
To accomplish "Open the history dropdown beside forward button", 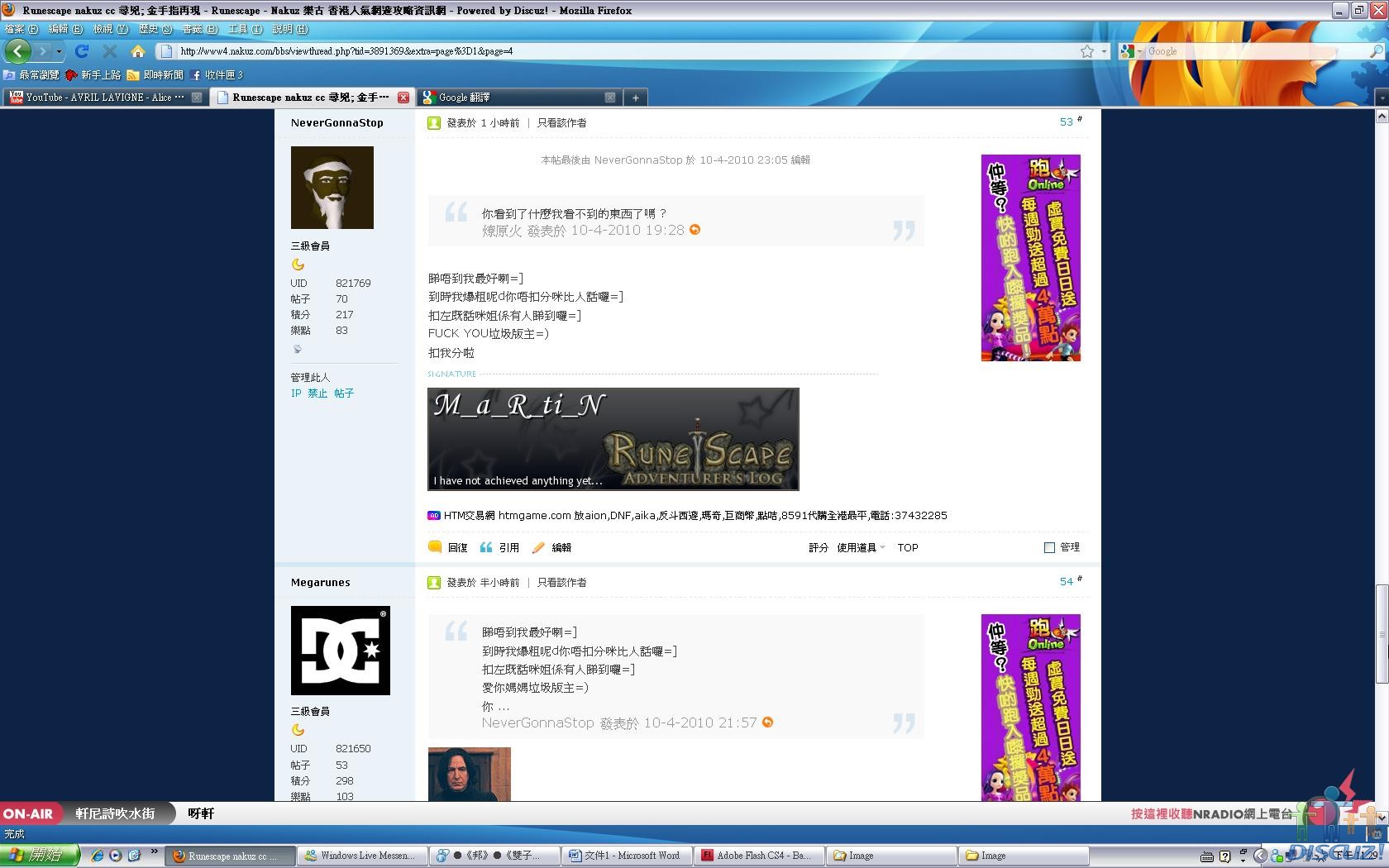I will [x=59, y=51].
